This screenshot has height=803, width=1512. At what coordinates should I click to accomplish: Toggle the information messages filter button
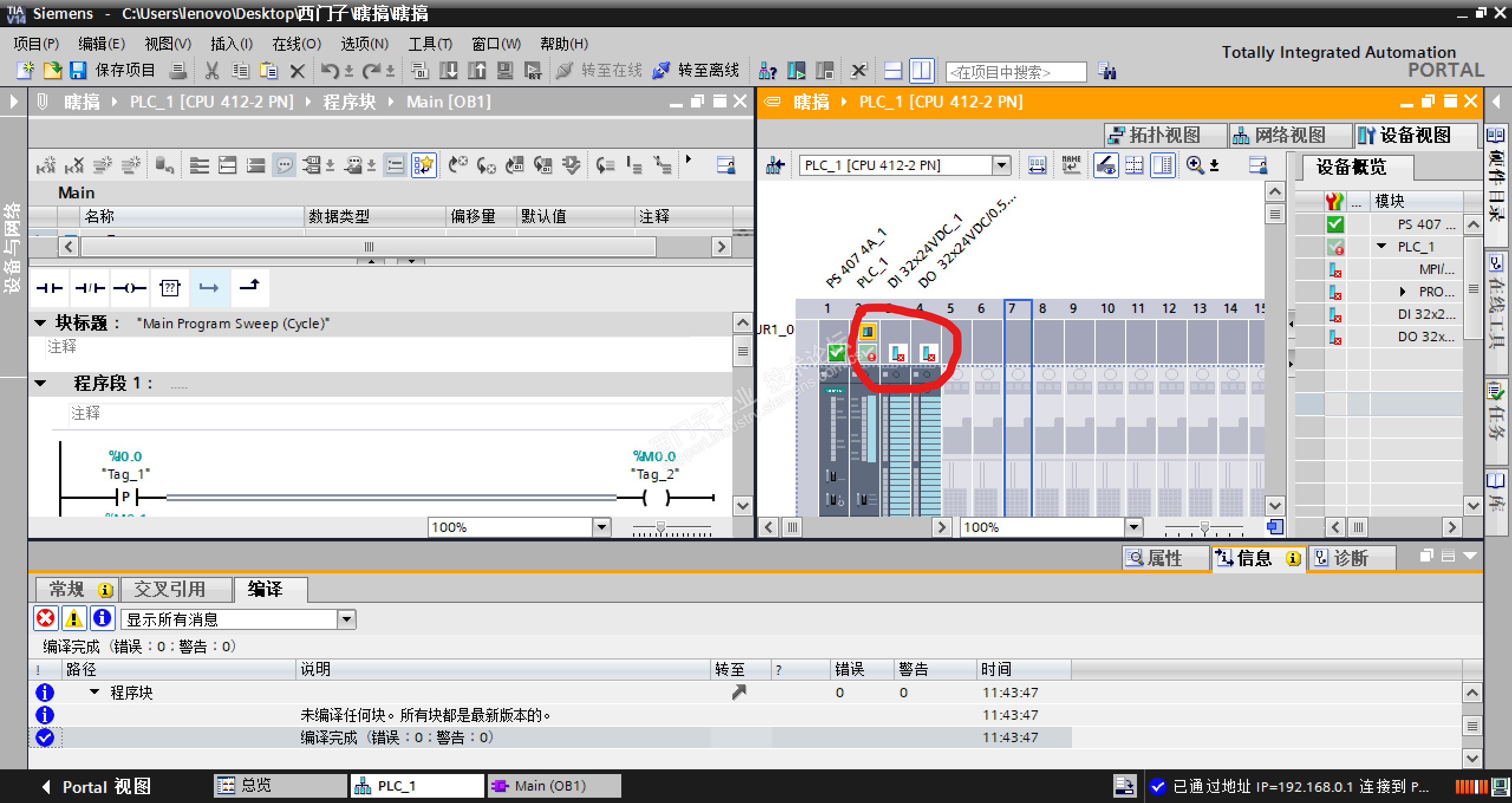point(102,619)
